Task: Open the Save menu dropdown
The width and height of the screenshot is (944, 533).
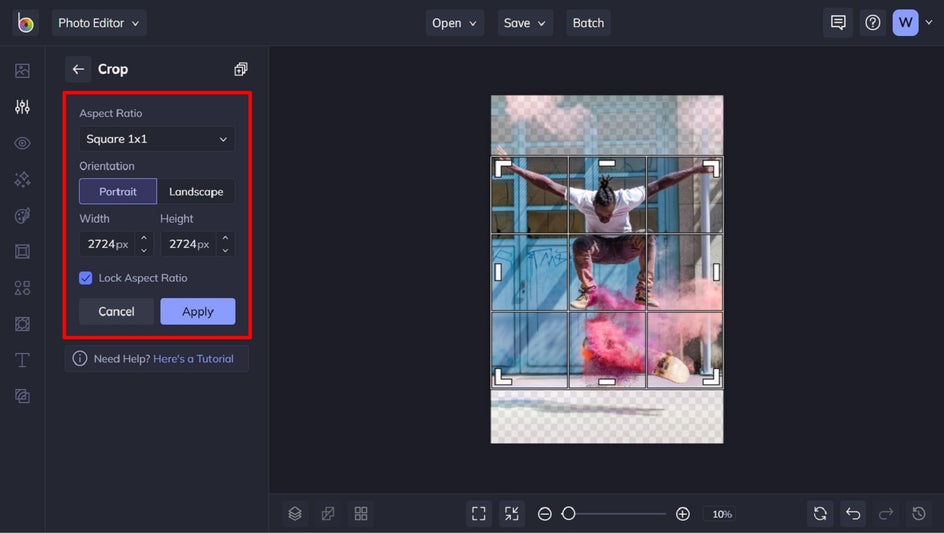Action: [525, 23]
